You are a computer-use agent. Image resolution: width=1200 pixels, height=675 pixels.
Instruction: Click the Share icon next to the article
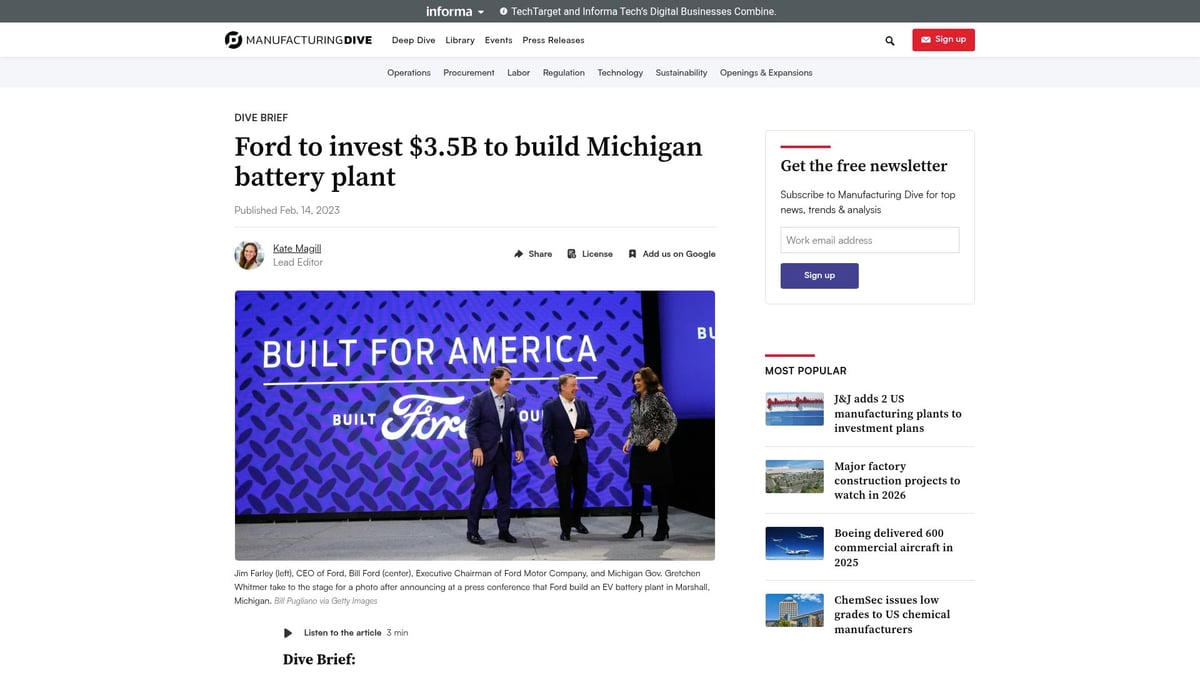[x=518, y=254]
